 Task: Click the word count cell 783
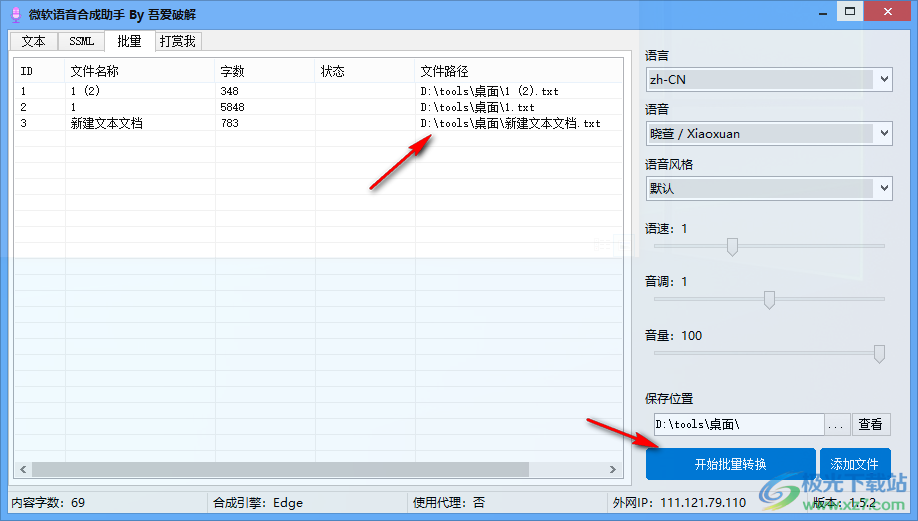pos(230,123)
